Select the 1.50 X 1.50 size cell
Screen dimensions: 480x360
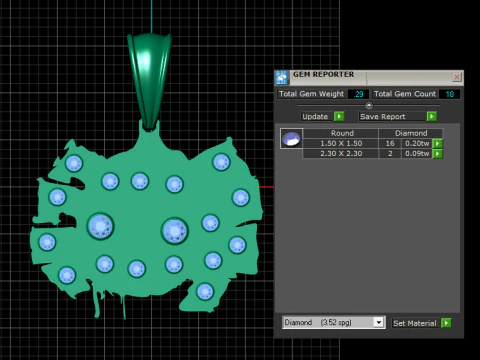click(341, 144)
